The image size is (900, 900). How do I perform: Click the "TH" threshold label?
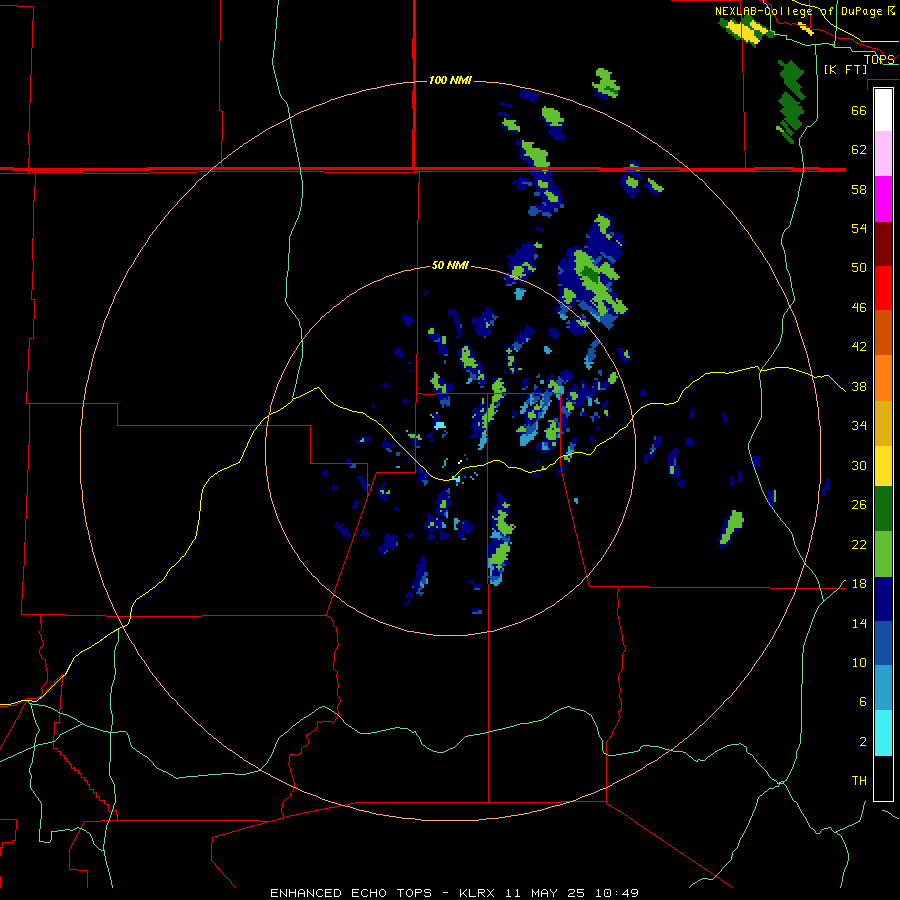point(859,781)
